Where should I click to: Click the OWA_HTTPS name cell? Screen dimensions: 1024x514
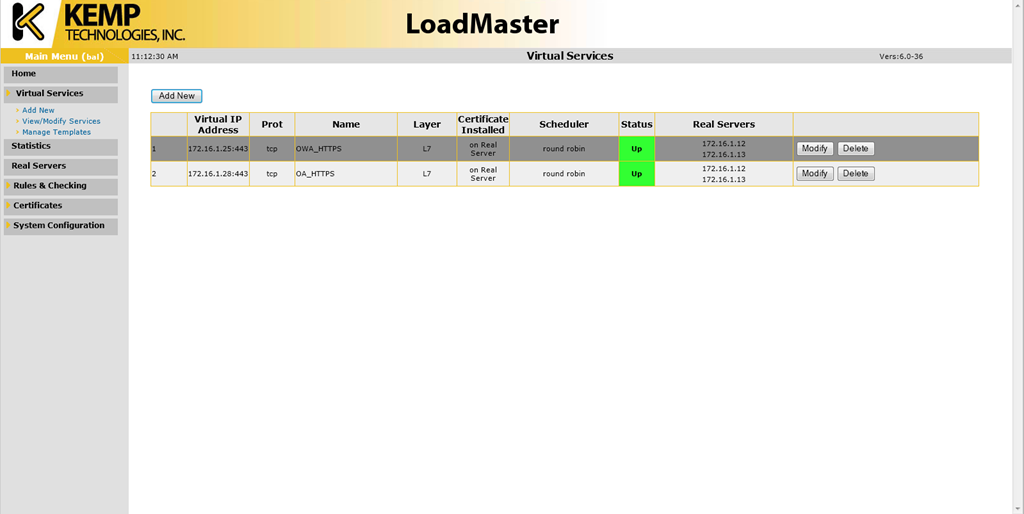(346, 149)
